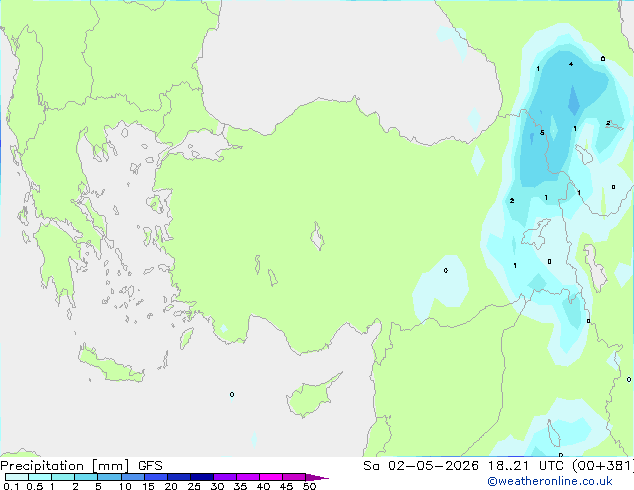
Task: Choose the 10–15 mm legend swatch
Action: point(132,477)
